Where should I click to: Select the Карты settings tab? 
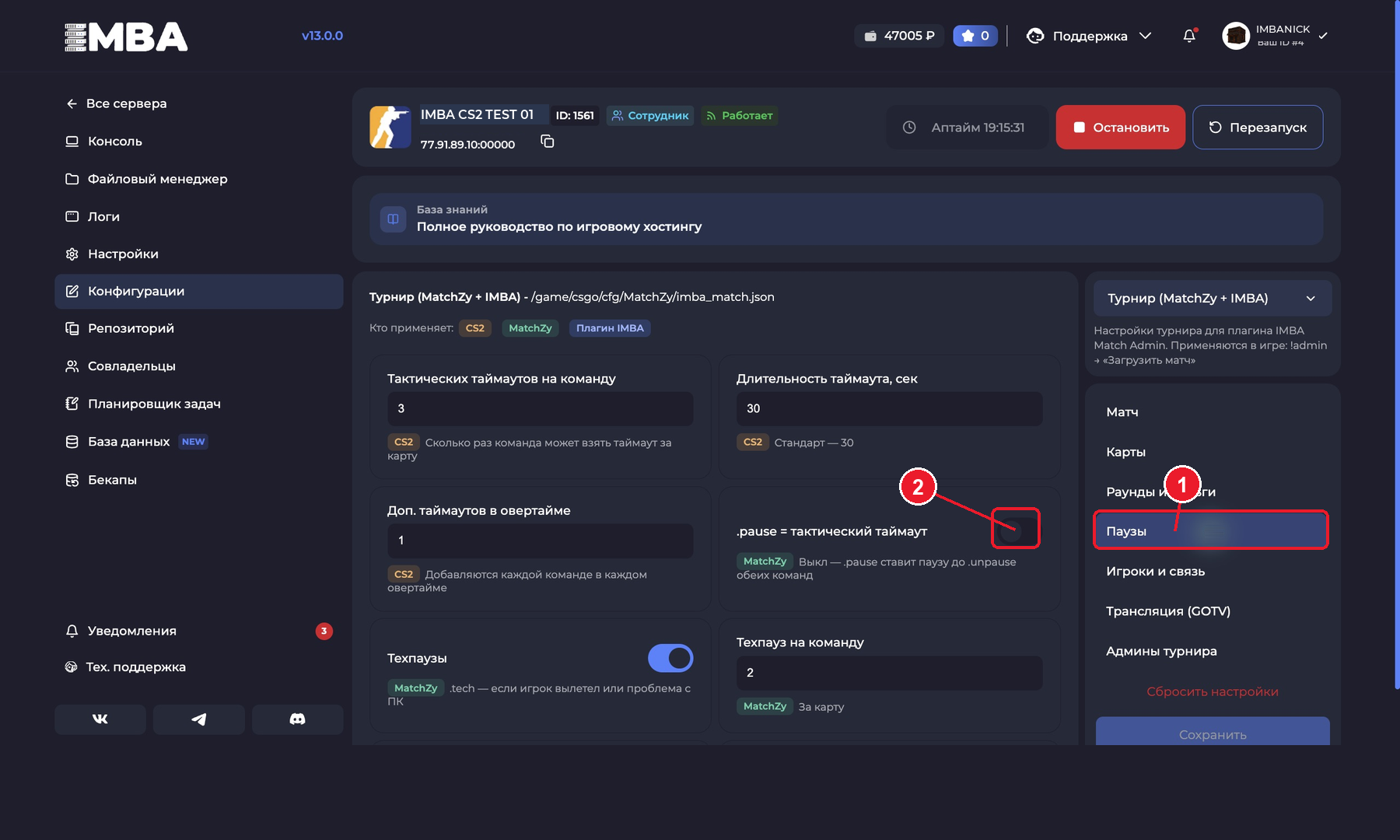(x=1213, y=452)
